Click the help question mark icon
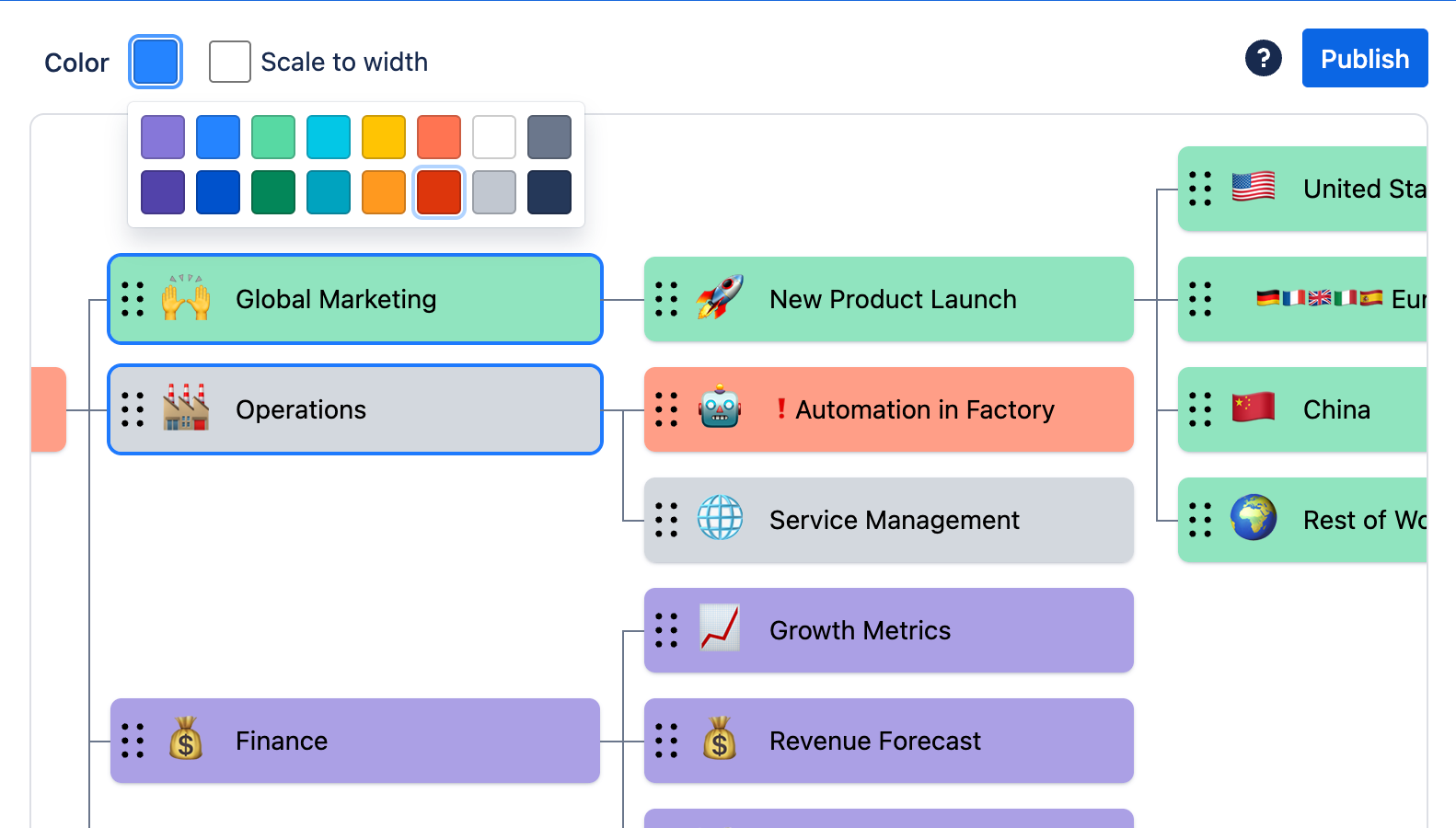The width and height of the screenshot is (1456, 828). point(1264,58)
